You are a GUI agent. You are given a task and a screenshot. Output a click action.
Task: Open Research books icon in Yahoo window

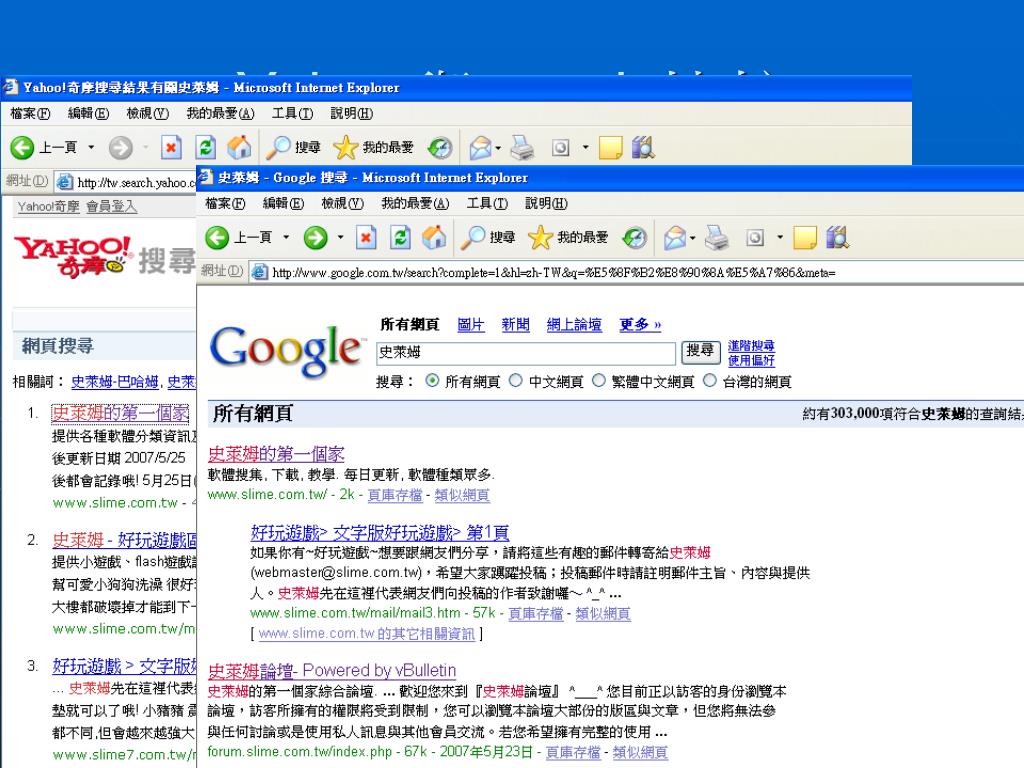(643, 148)
